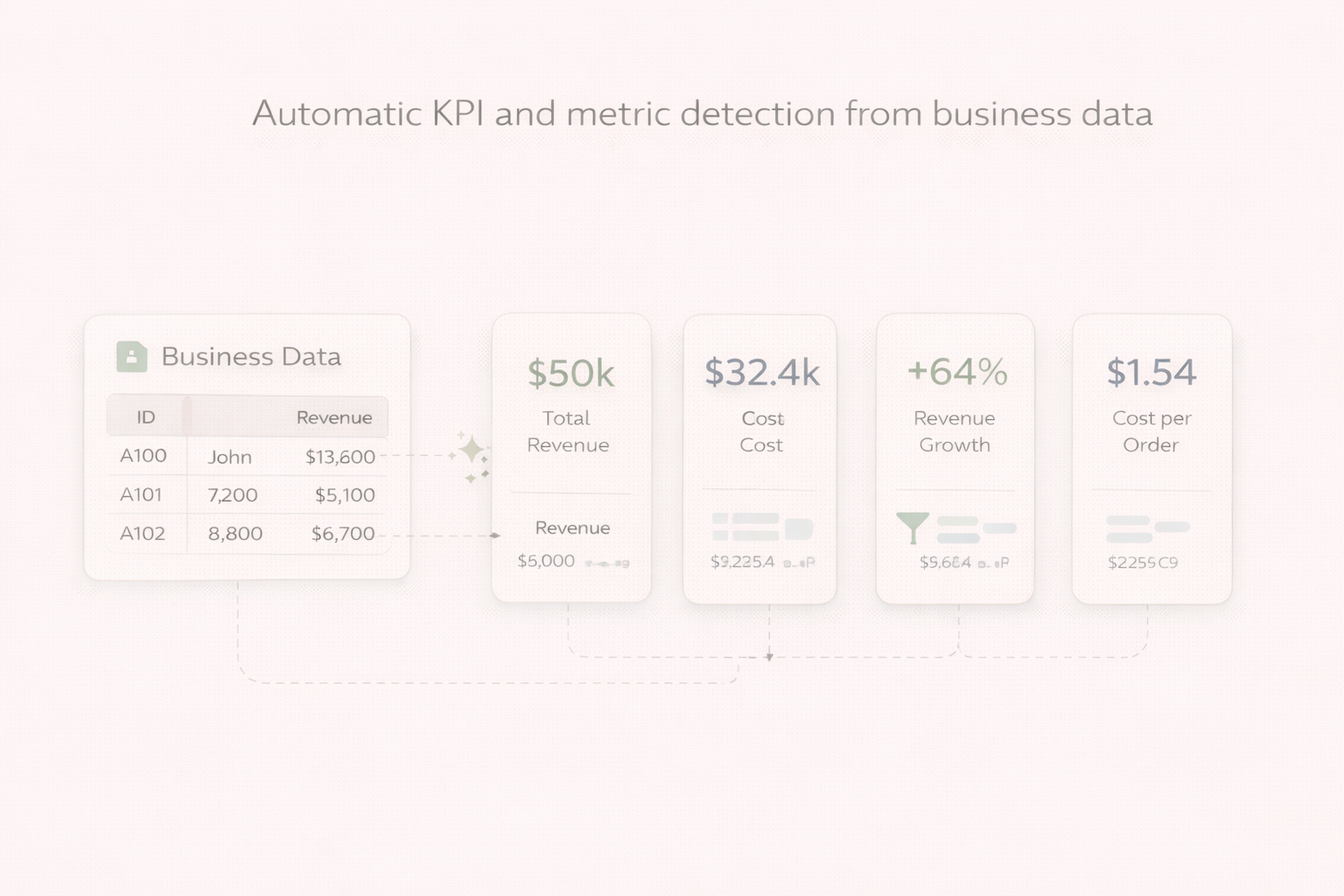Click the sparkle stars icon beside table
The image size is (1344, 896).
pyautogui.click(x=471, y=457)
